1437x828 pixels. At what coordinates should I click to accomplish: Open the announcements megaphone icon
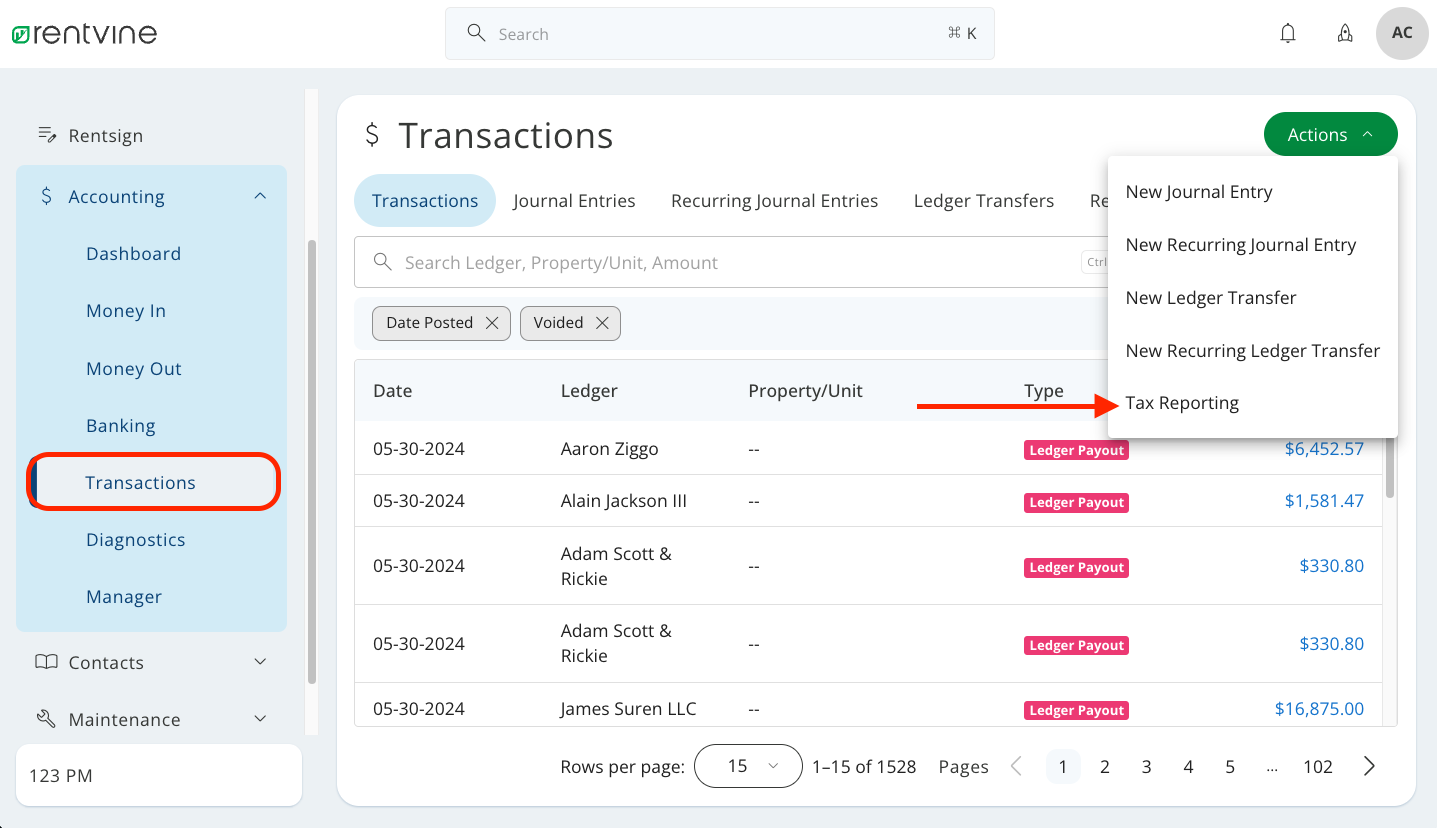[x=1345, y=33]
